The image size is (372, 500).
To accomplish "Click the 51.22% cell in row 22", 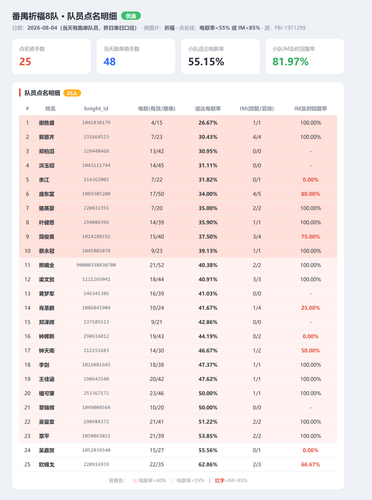I will [208, 422].
